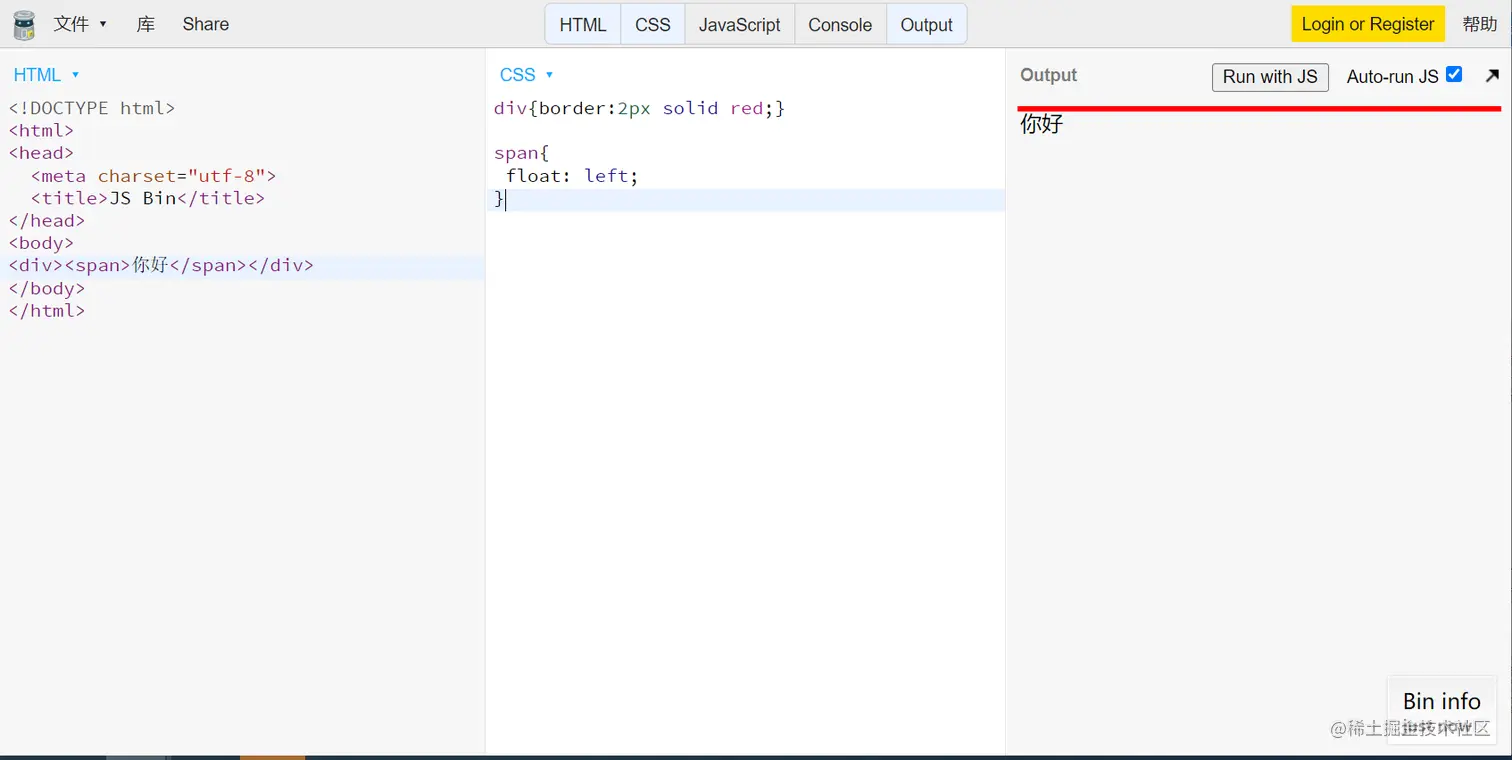Click the float: left; CSS declaration
This screenshot has height=760, width=1512.
(x=572, y=176)
